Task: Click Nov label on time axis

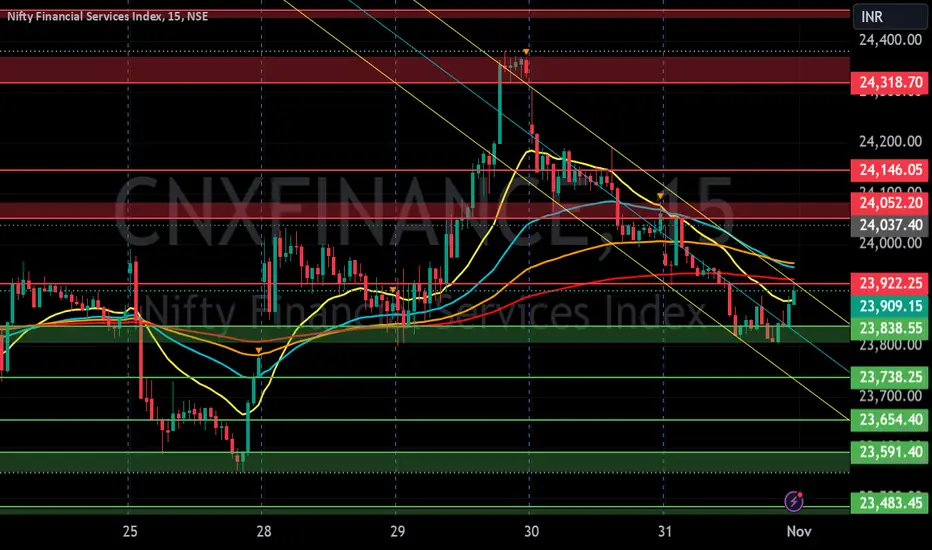Action: [x=798, y=531]
